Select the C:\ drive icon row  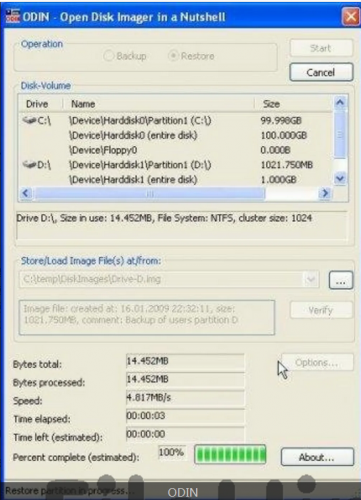pyautogui.click(x=36, y=120)
